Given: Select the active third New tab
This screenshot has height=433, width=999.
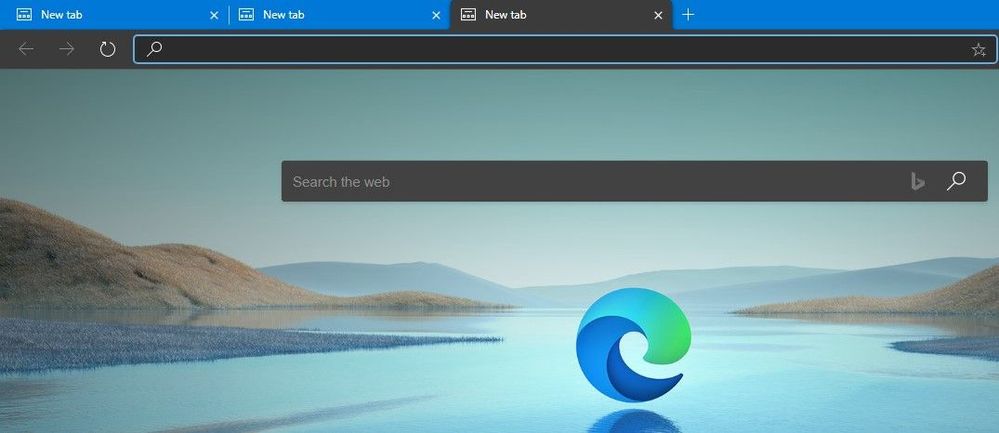Looking at the screenshot, I should click(x=561, y=15).
